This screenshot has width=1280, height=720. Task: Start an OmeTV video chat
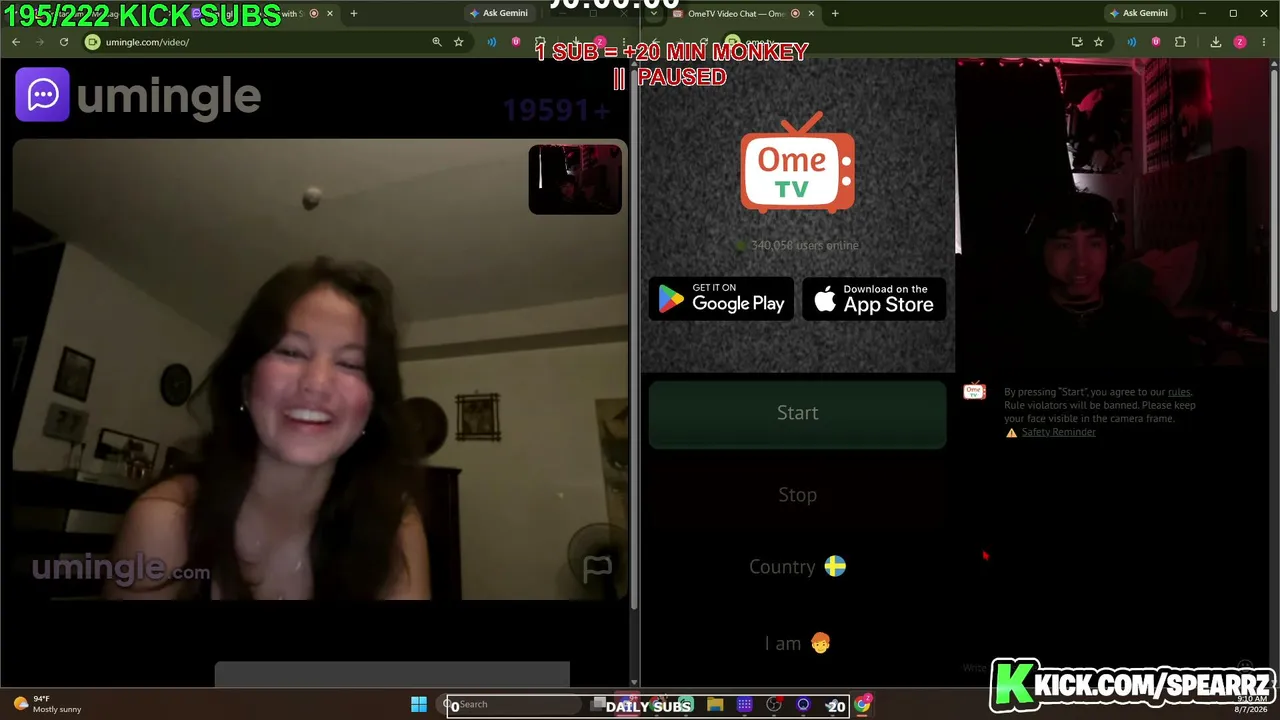click(x=797, y=413)
